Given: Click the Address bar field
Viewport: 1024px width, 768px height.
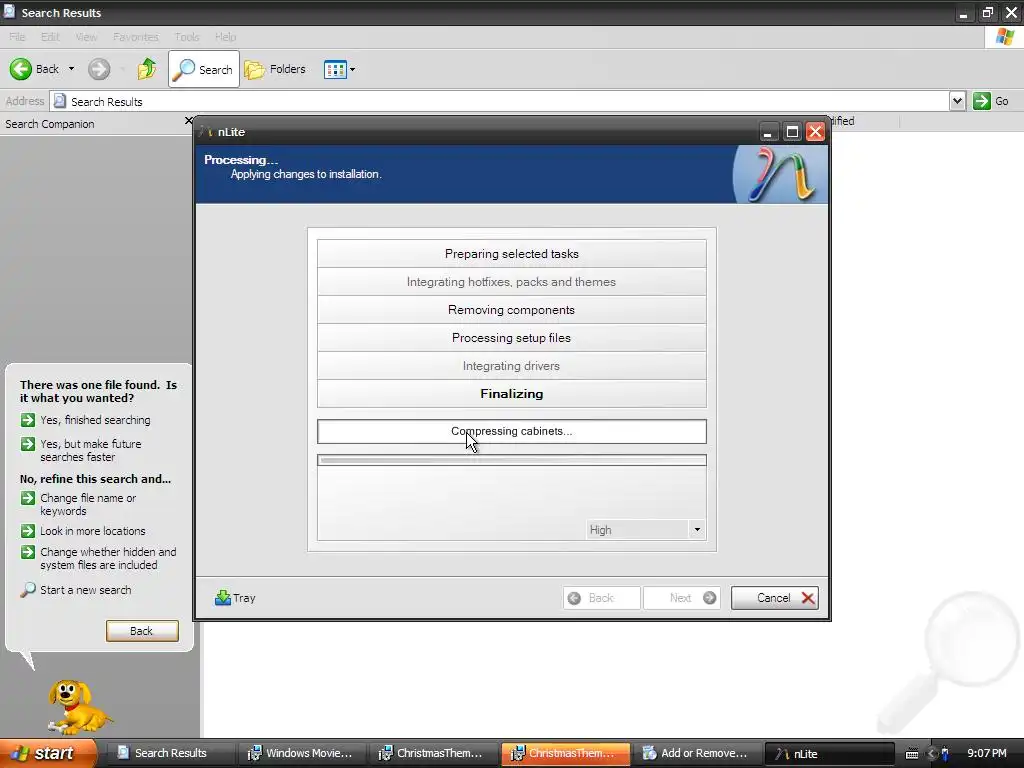Looking at the screenshot, I should click(x=500, y=101).
